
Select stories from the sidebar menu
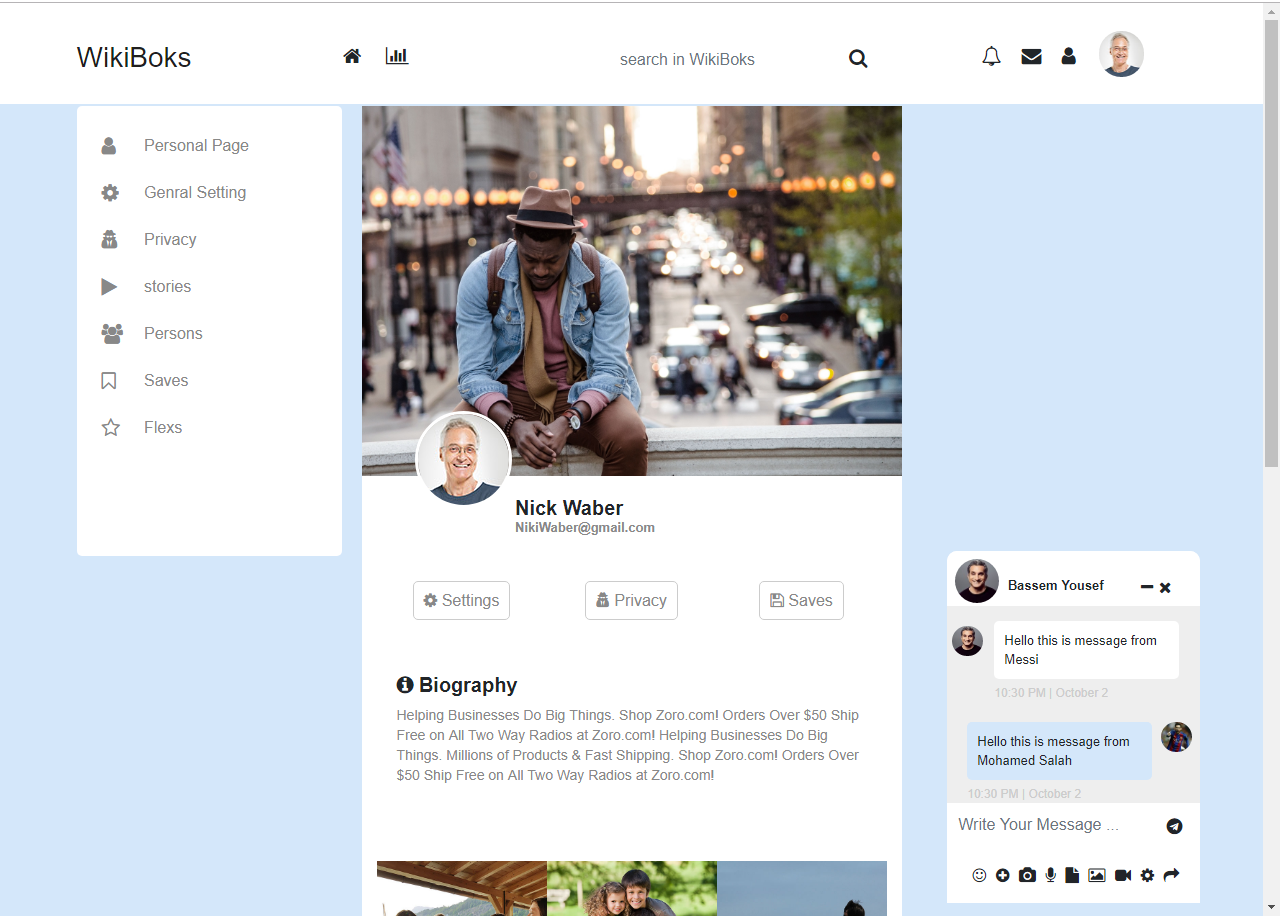[167, 286]
